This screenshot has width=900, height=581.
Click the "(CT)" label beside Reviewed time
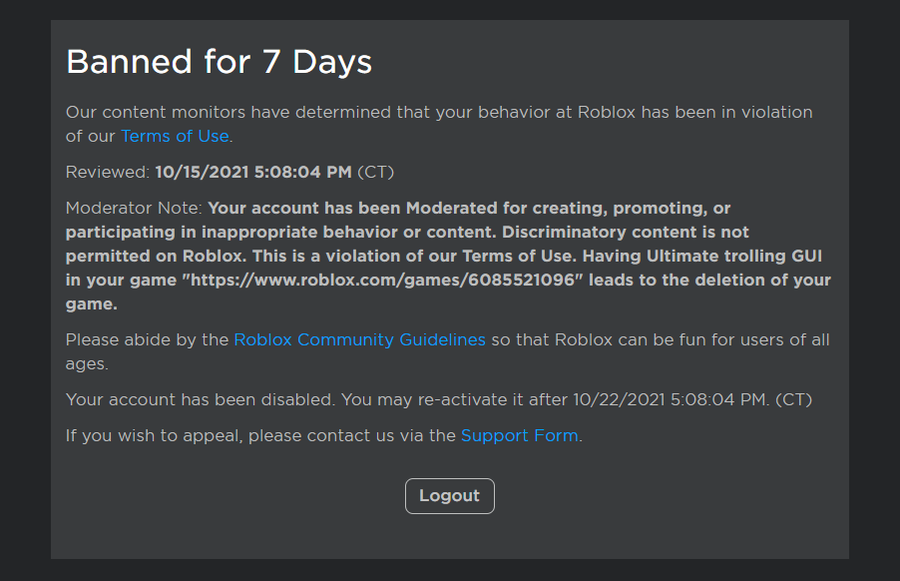tap(376, 172)
